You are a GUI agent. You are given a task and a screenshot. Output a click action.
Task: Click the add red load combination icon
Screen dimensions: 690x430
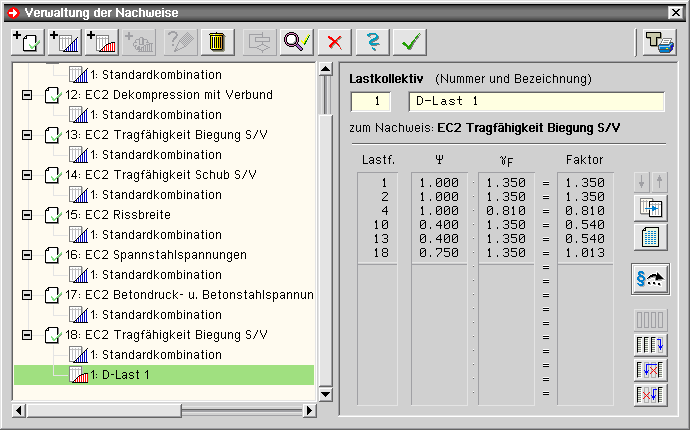click(101, 42)
